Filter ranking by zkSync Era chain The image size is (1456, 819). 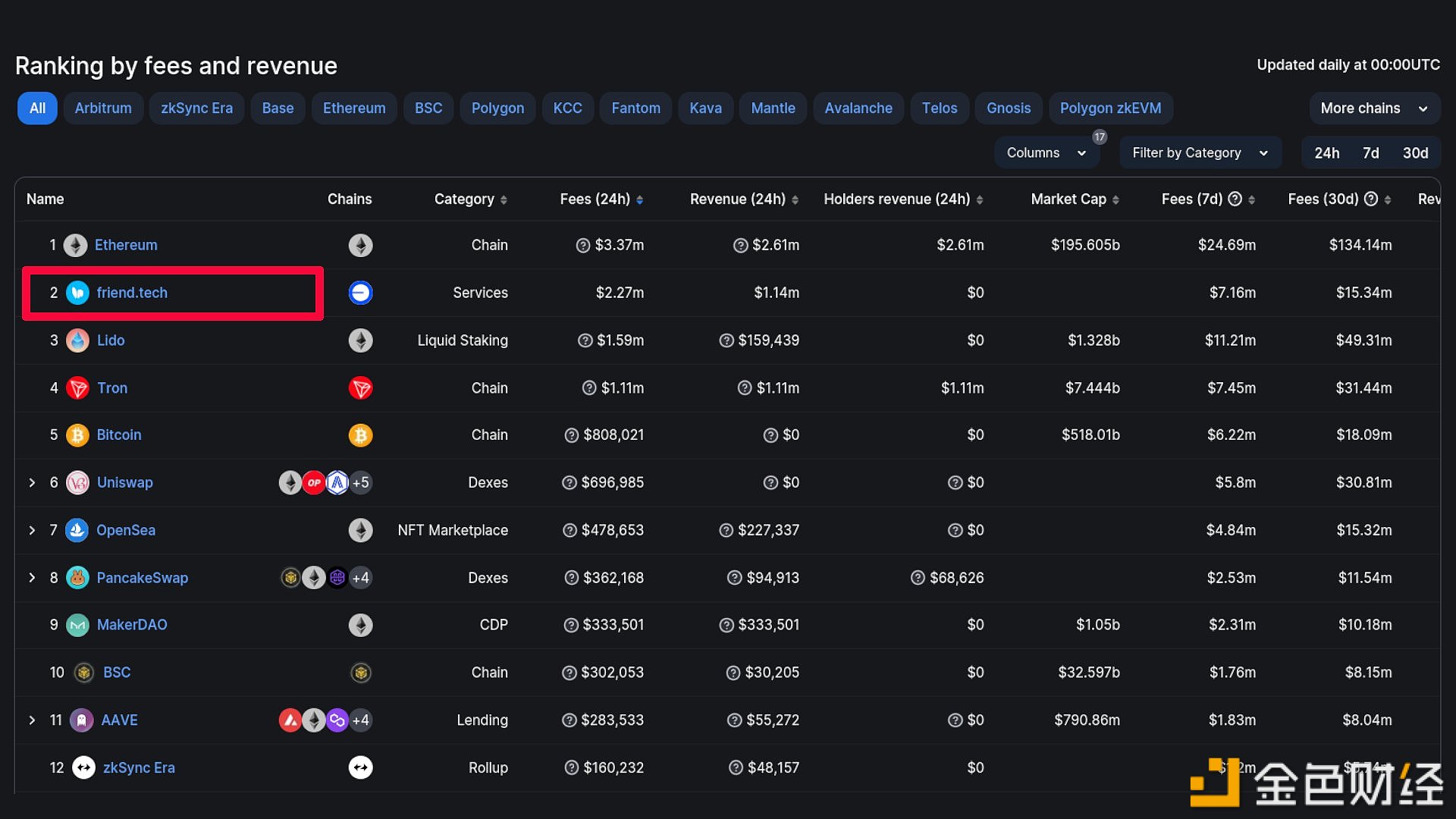(196, 108)
